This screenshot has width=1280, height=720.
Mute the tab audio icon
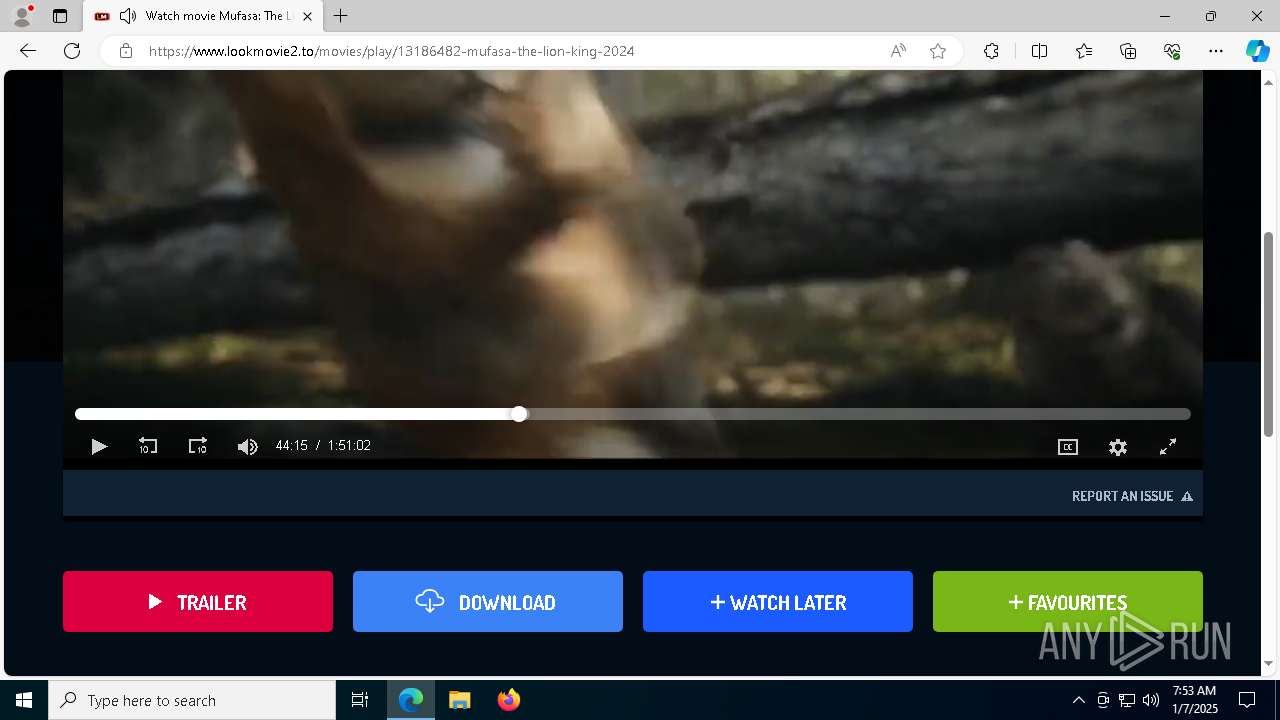(128, 16)
